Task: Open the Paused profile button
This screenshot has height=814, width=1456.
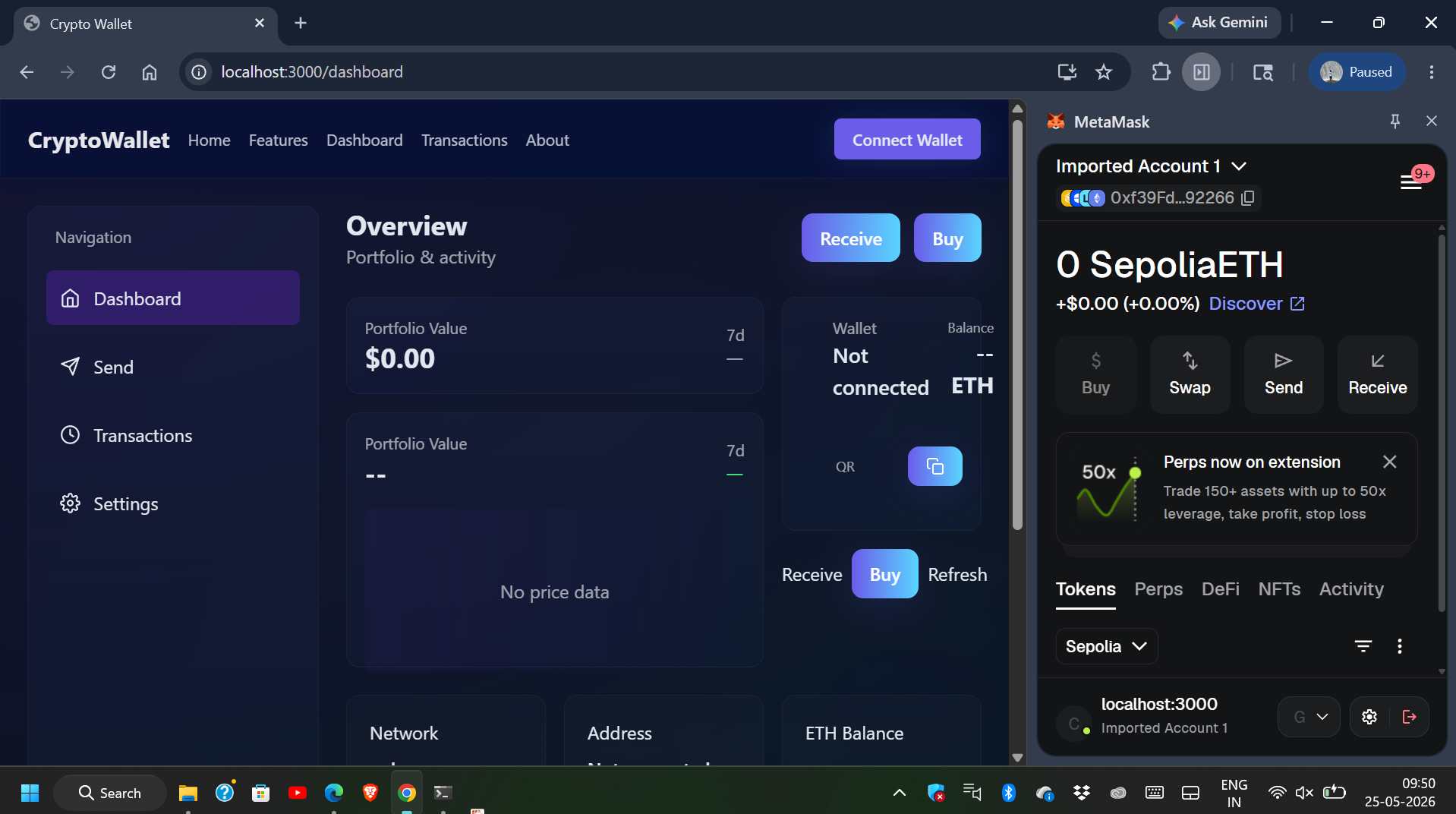Action: pyautogui.click(x=1357, y=72)
